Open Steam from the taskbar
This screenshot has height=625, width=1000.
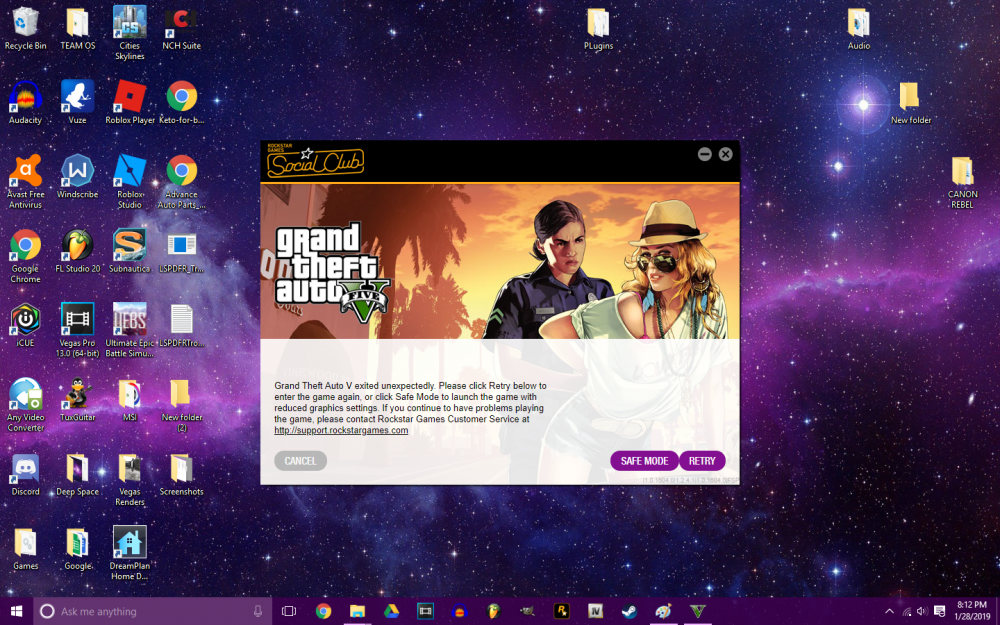[628, 611]
